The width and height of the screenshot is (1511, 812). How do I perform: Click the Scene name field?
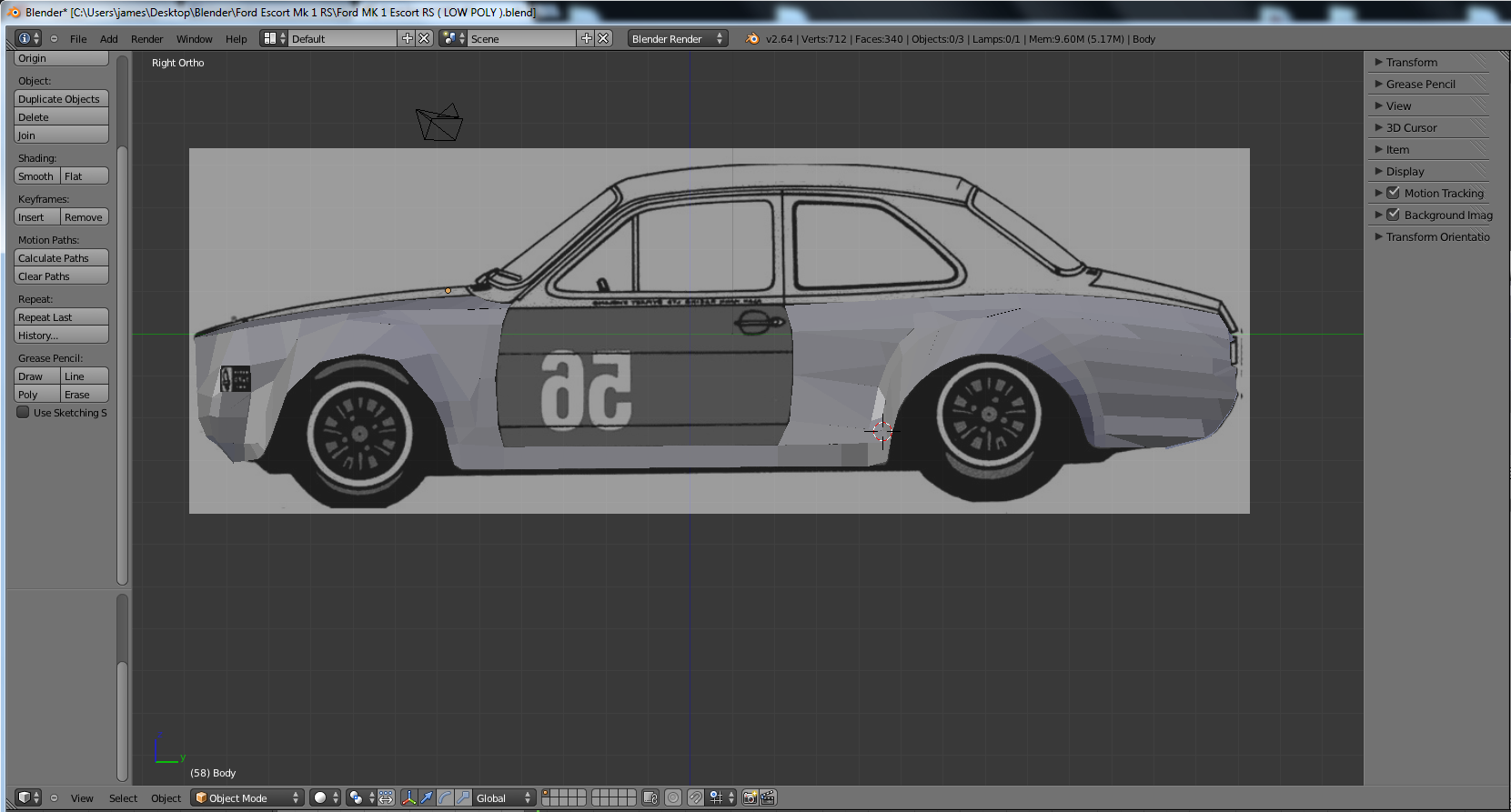(x=522, y=38)
